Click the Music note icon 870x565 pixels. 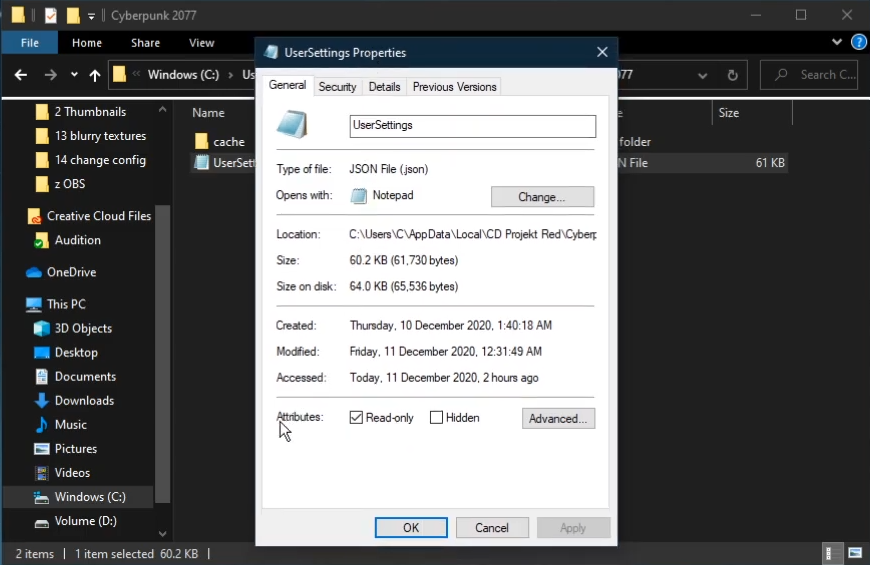(42, 424)
